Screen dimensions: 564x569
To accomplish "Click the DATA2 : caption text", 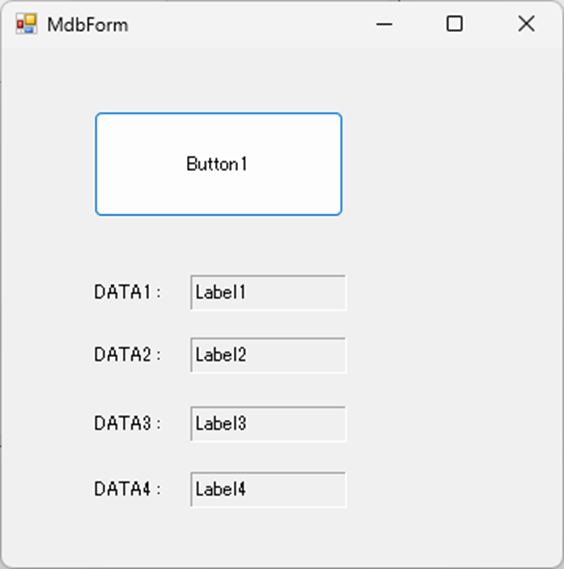I will (127, 355).
